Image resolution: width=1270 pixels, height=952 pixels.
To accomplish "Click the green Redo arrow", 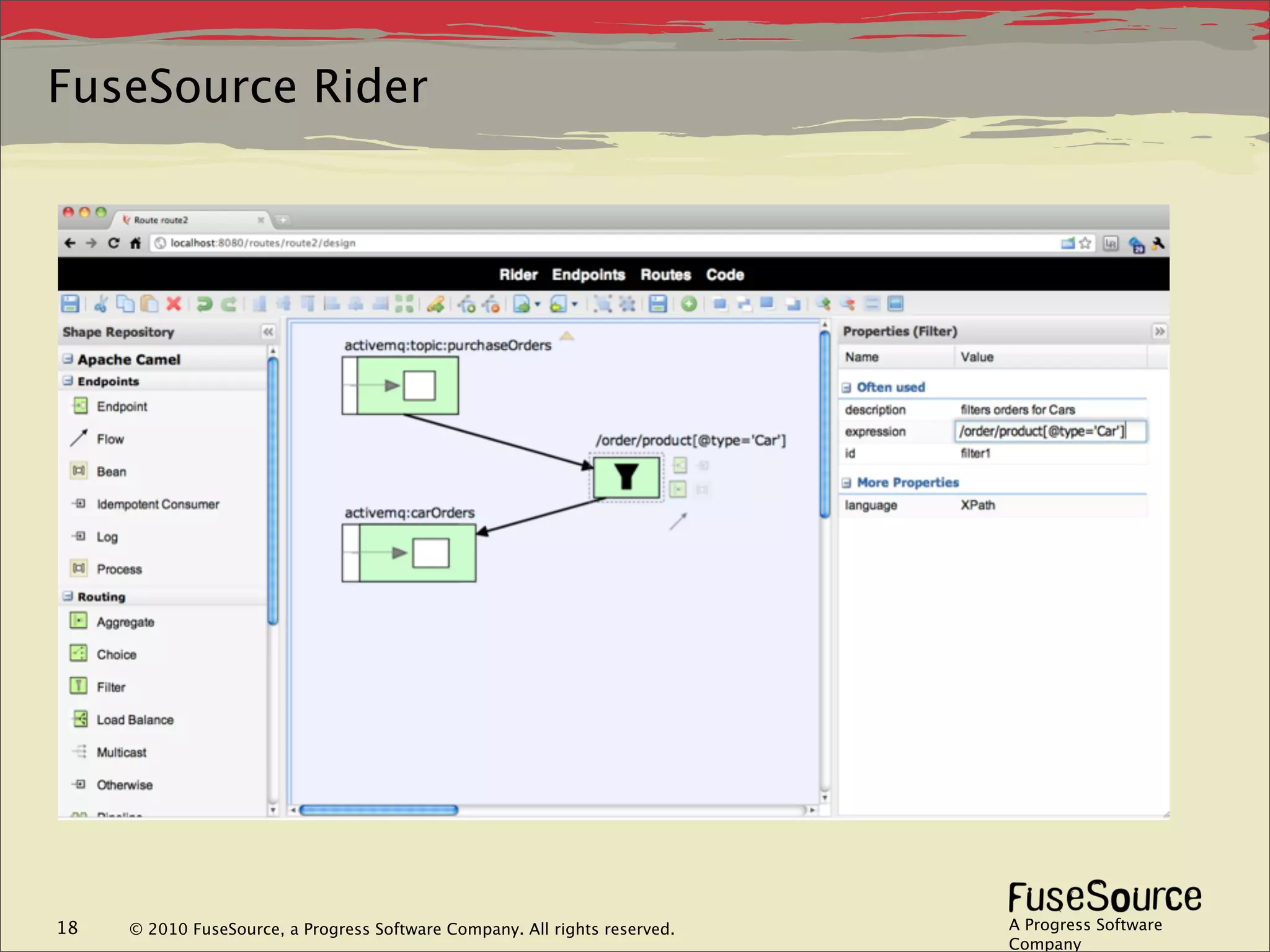I will pos(229,304).
